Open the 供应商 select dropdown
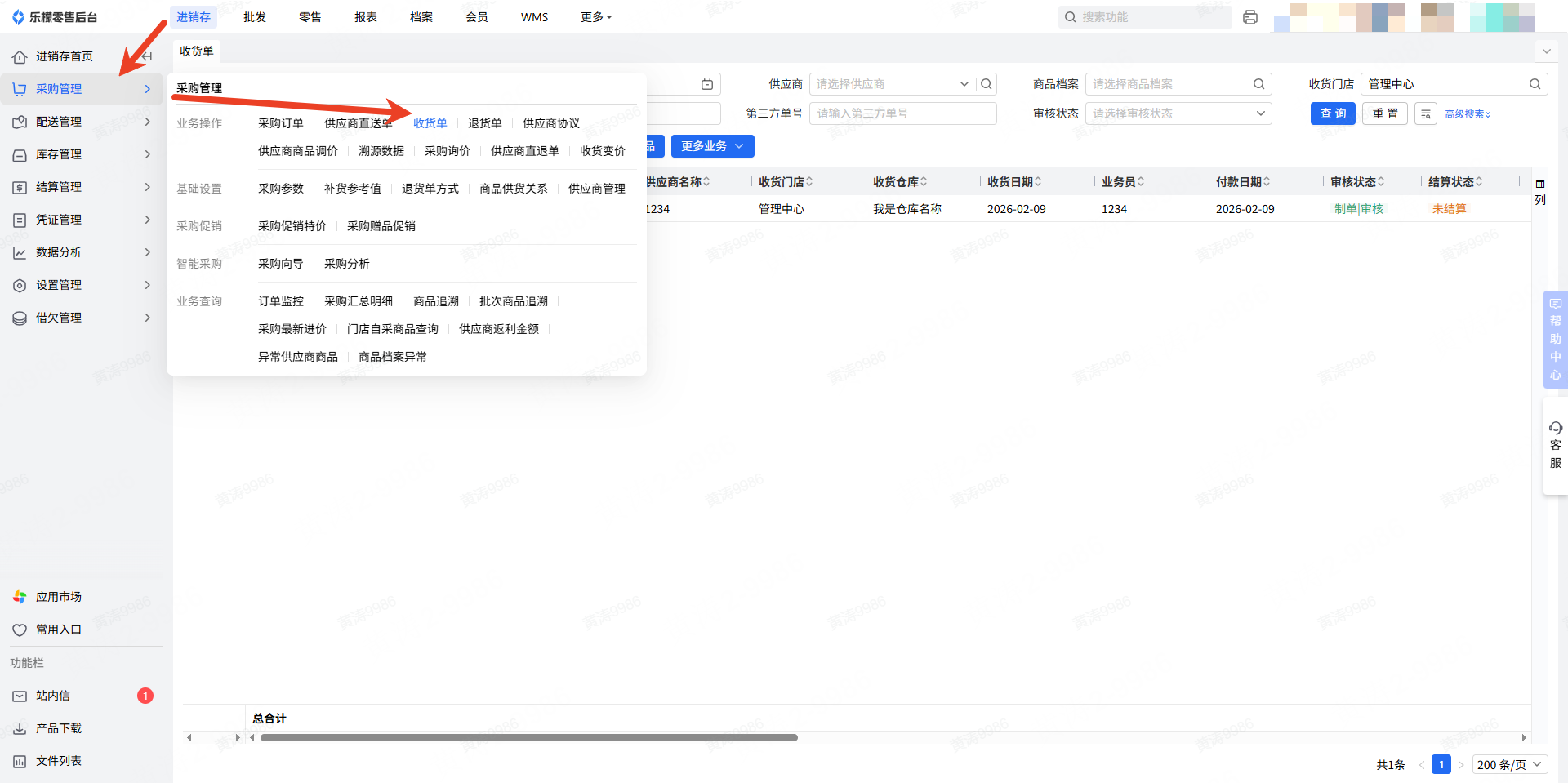This screenshot has height=783, width=1568. tap(964, 84)
